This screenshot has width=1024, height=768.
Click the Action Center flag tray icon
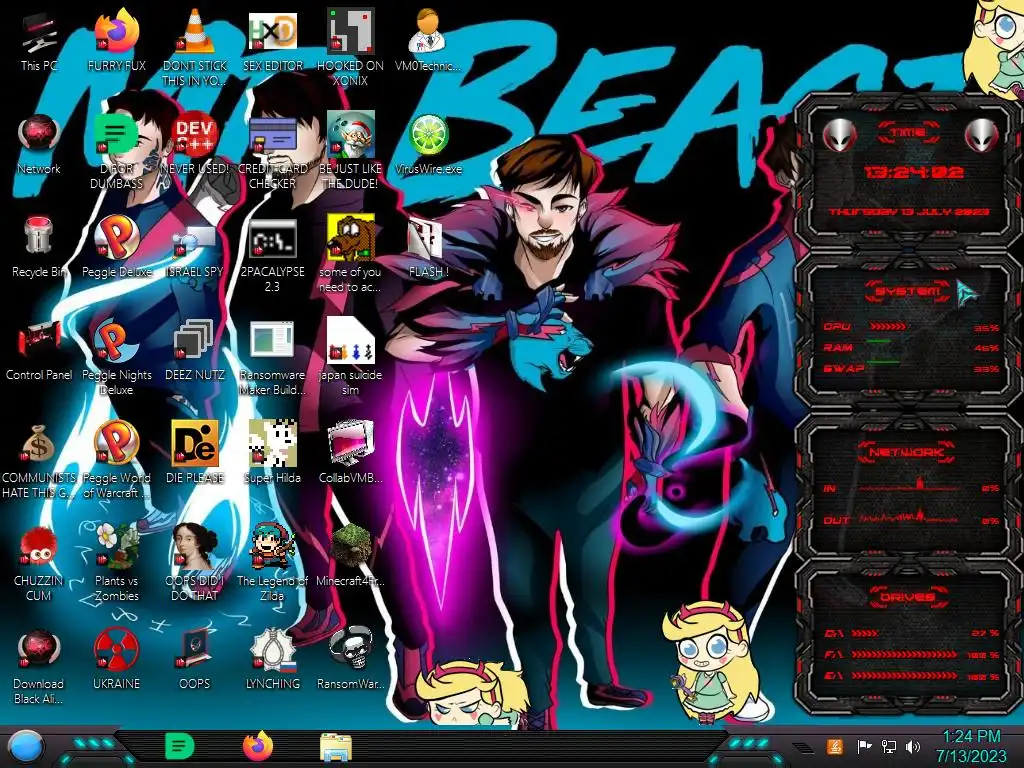[864, 746]
